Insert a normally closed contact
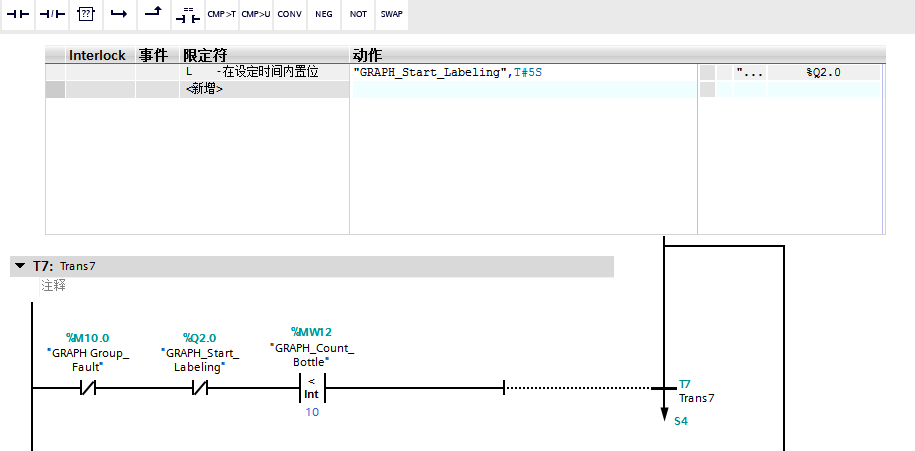This screenshot has width=915, height=451. [51, 15]
